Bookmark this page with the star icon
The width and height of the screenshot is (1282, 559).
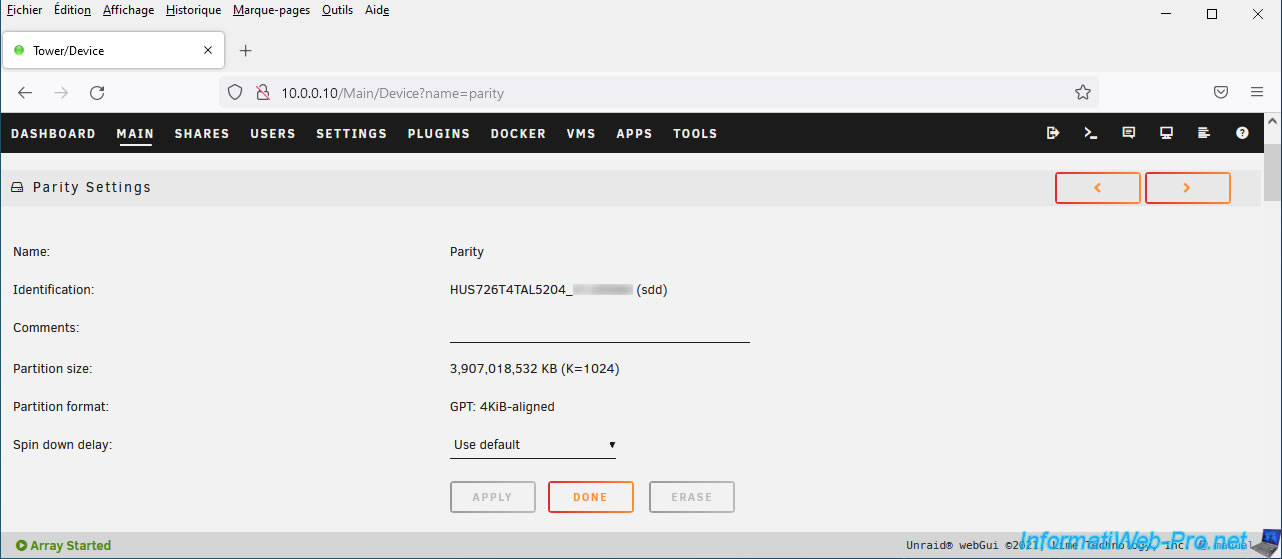pos(1082,92)
